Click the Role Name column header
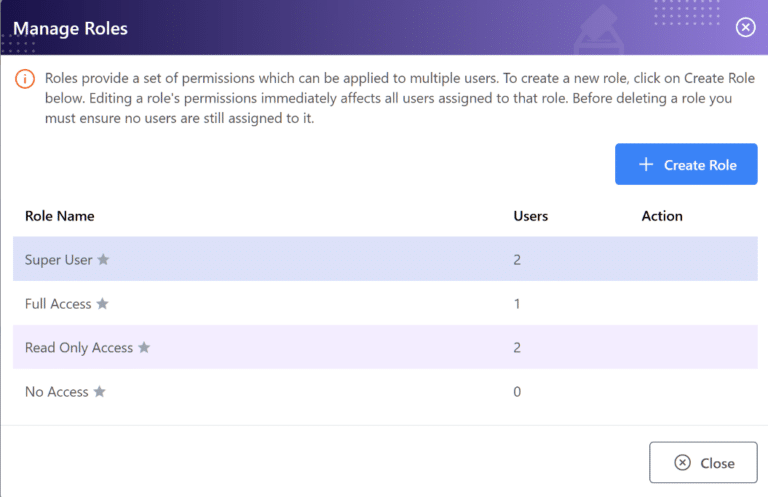This screenshot has width=768, height=497. [60, 216]
